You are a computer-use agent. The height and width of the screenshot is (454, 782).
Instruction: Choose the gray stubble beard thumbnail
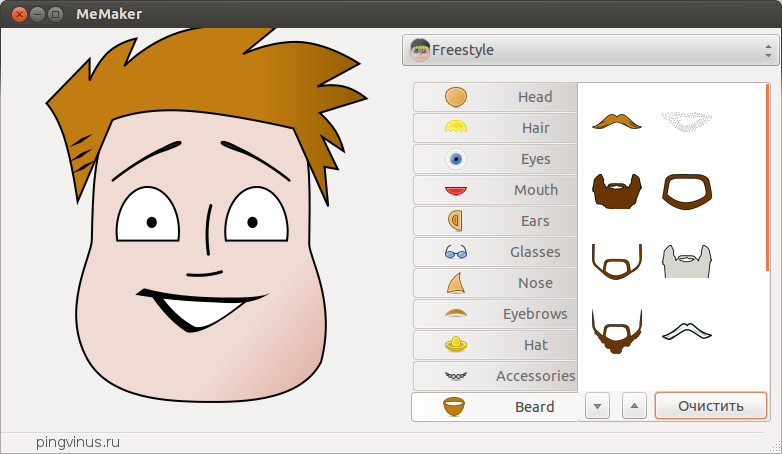pos(687,121)
